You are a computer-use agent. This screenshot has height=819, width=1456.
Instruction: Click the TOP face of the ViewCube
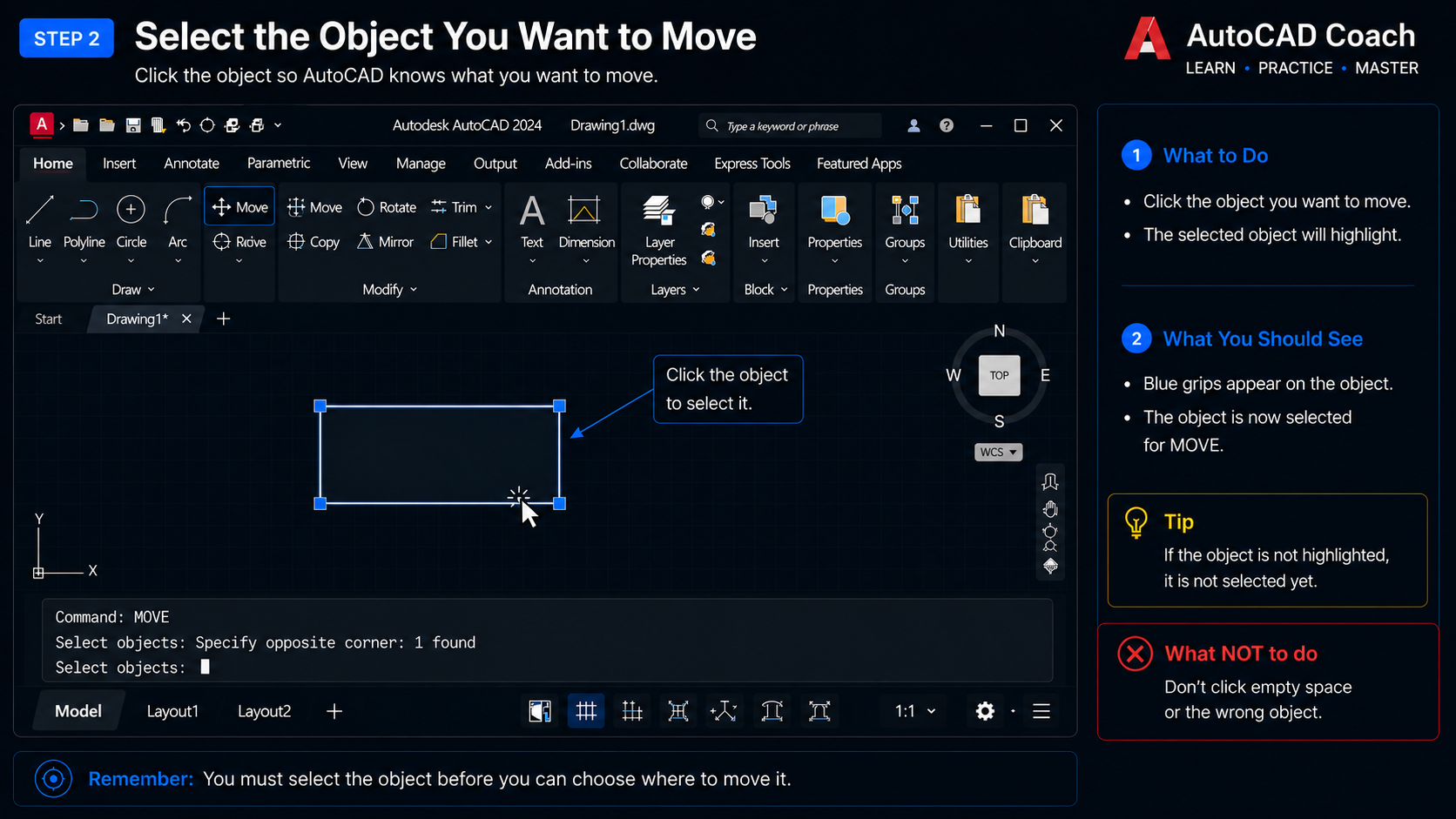[x=999, y=376]
